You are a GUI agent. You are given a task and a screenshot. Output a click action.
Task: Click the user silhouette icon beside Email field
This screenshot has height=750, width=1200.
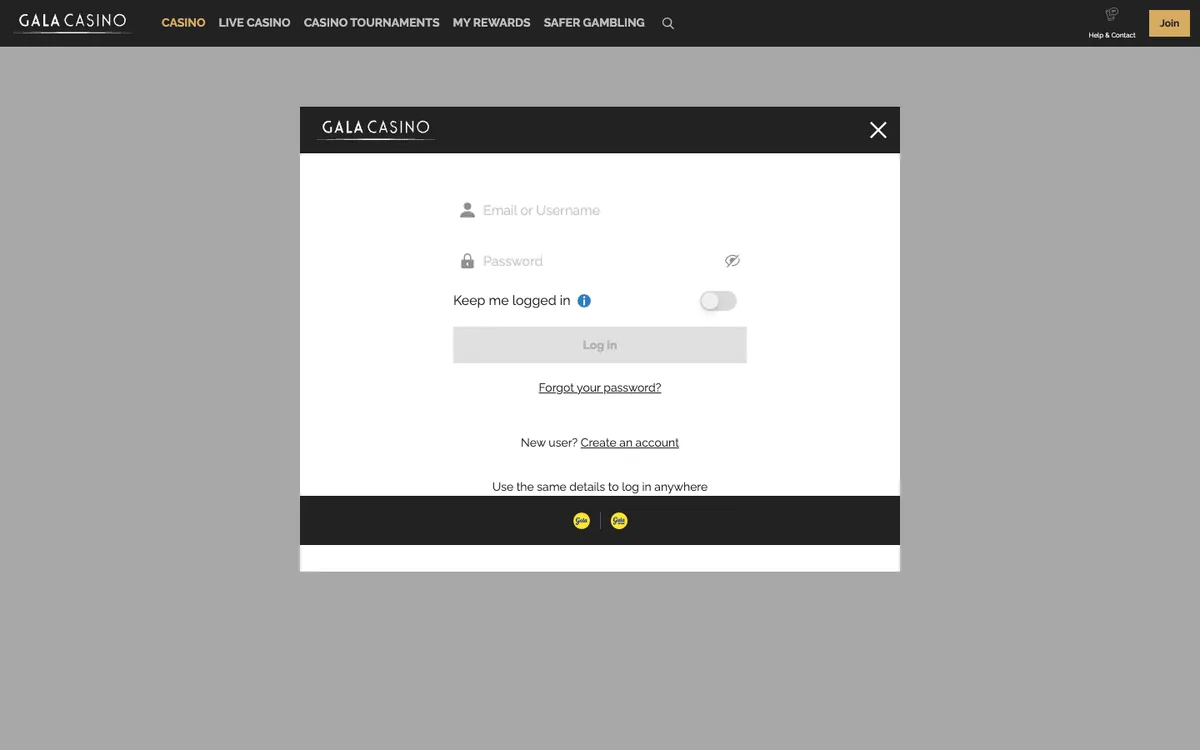click(x=467, y=210)
